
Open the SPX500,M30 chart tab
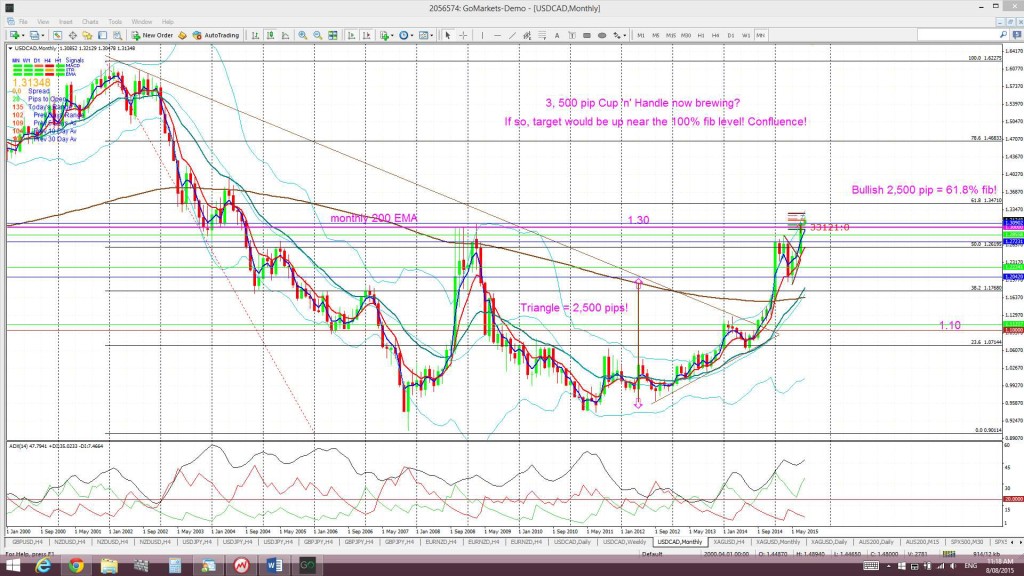coord(967,542)
